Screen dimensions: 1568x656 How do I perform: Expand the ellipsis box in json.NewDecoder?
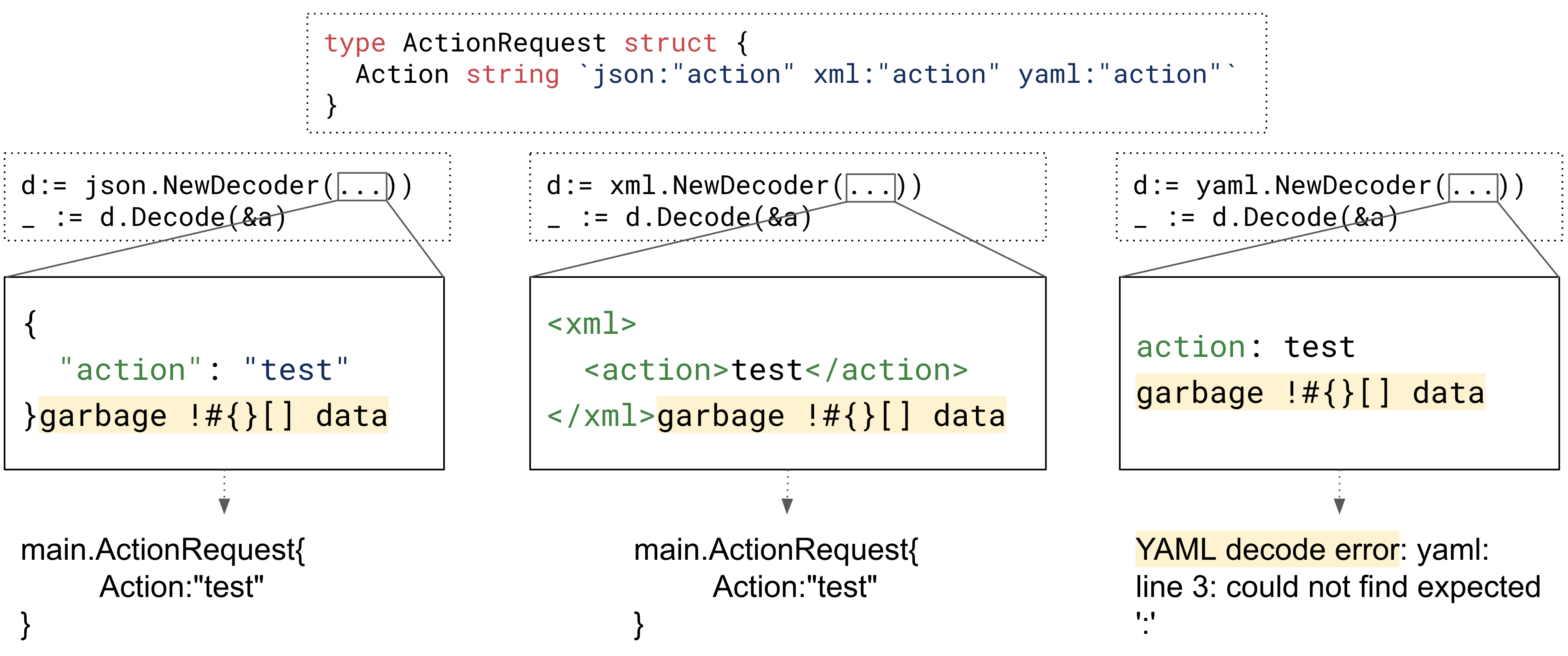click(362, 187)
